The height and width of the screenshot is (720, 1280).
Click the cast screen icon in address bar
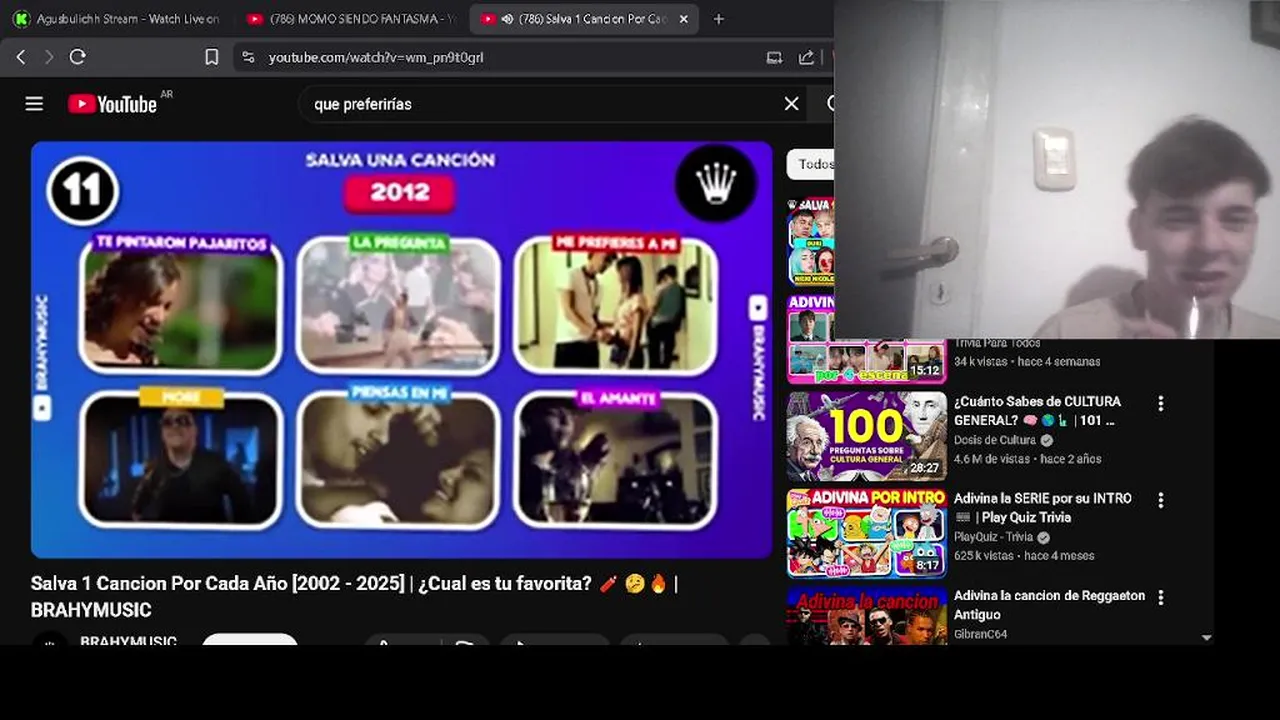point(774,57)
